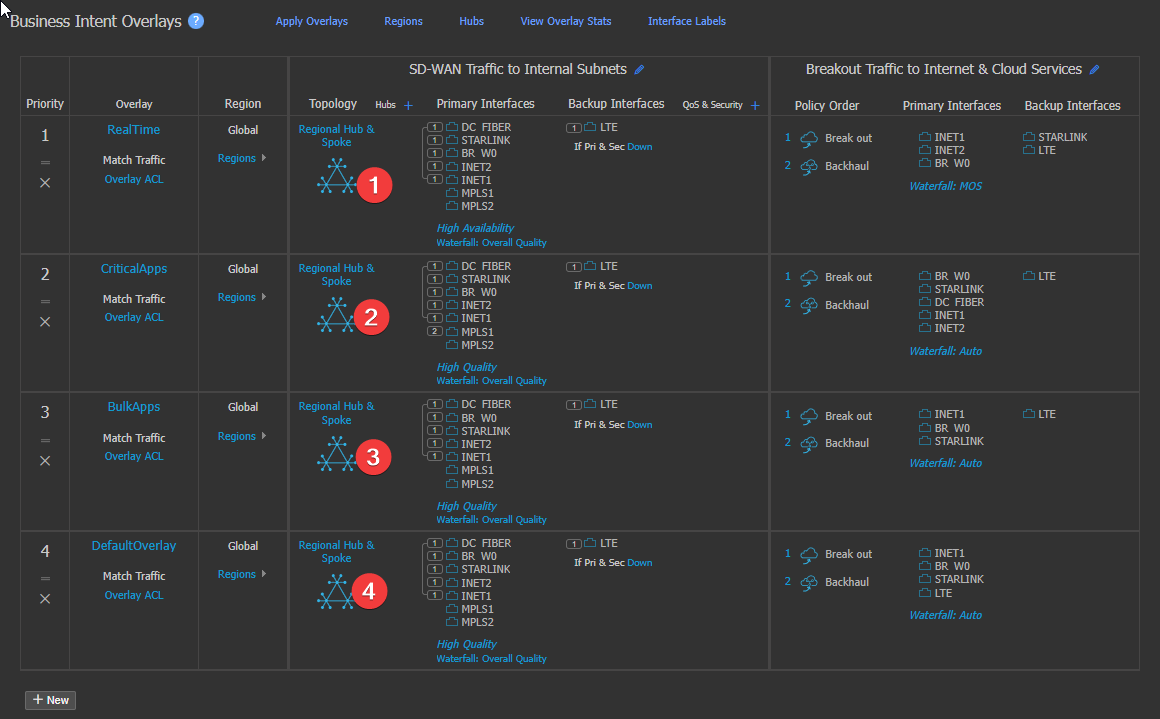Delete the RealTime overlay with X icon

coord(45,183)
